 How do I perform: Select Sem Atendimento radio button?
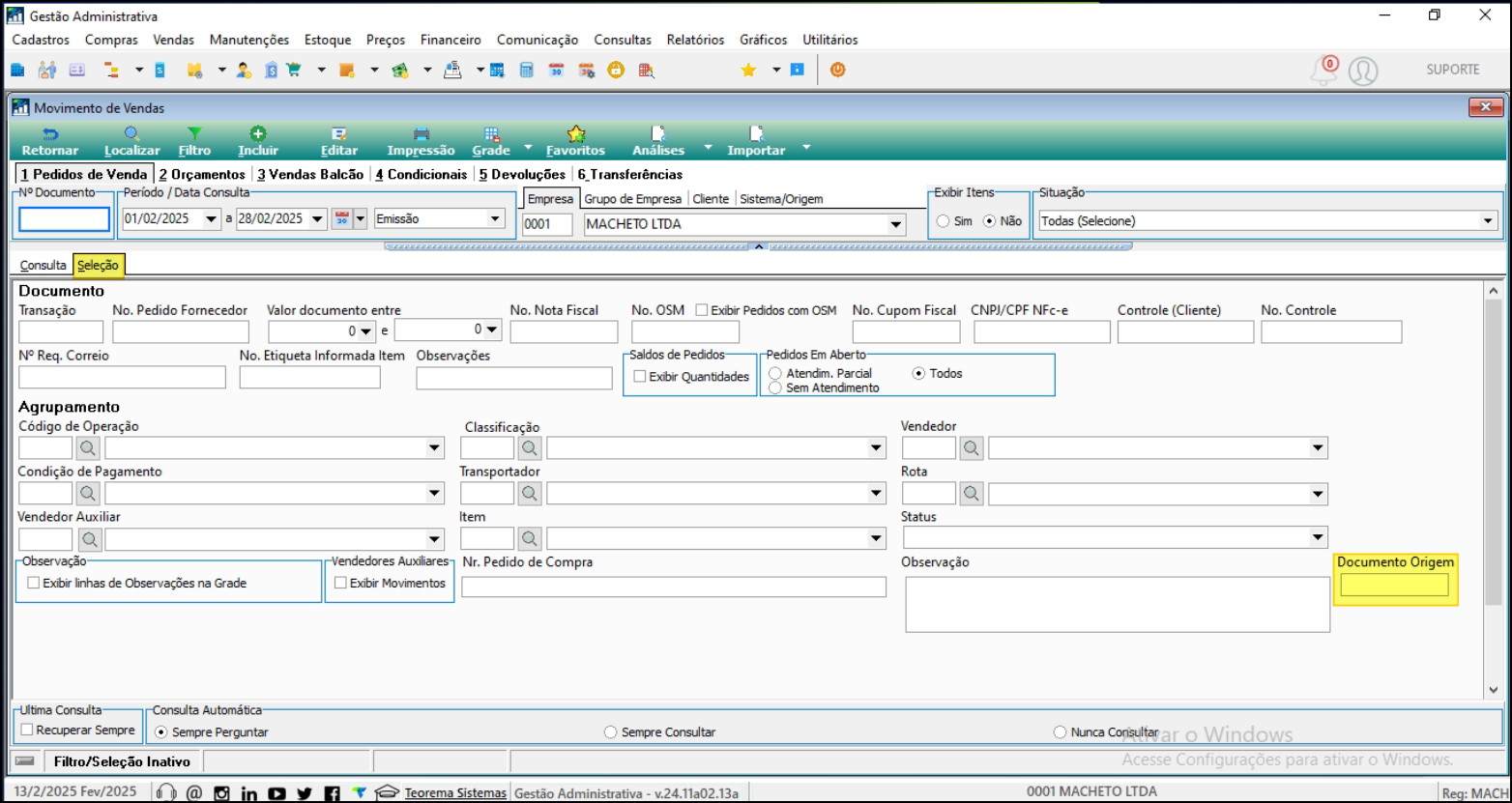click(x=775, y=387)
